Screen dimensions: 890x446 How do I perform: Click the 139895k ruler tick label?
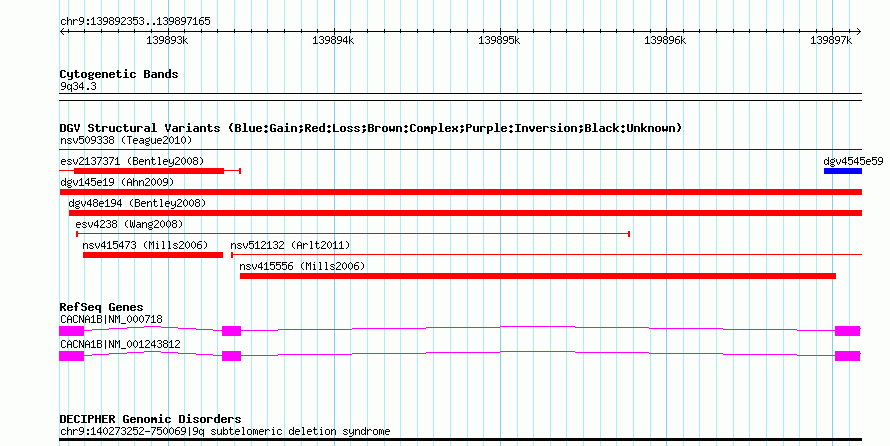[x=499, y=40]
